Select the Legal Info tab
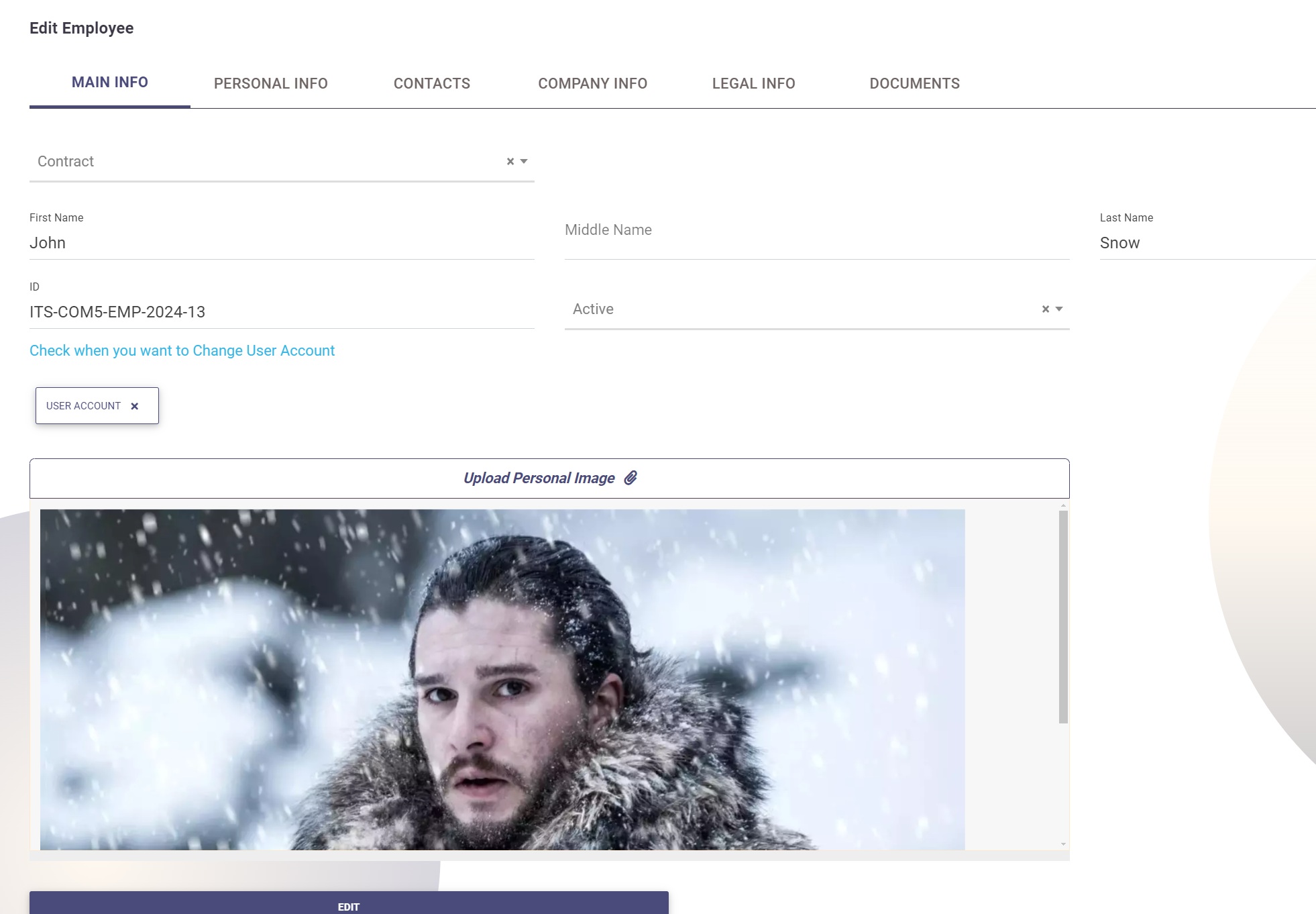 tap(754, 83)
